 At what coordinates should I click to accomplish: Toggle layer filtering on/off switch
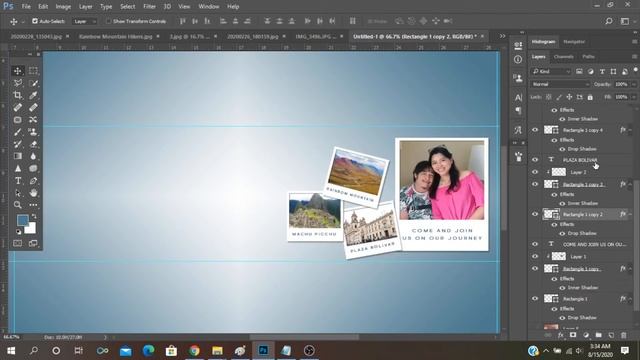click(635, 70)
